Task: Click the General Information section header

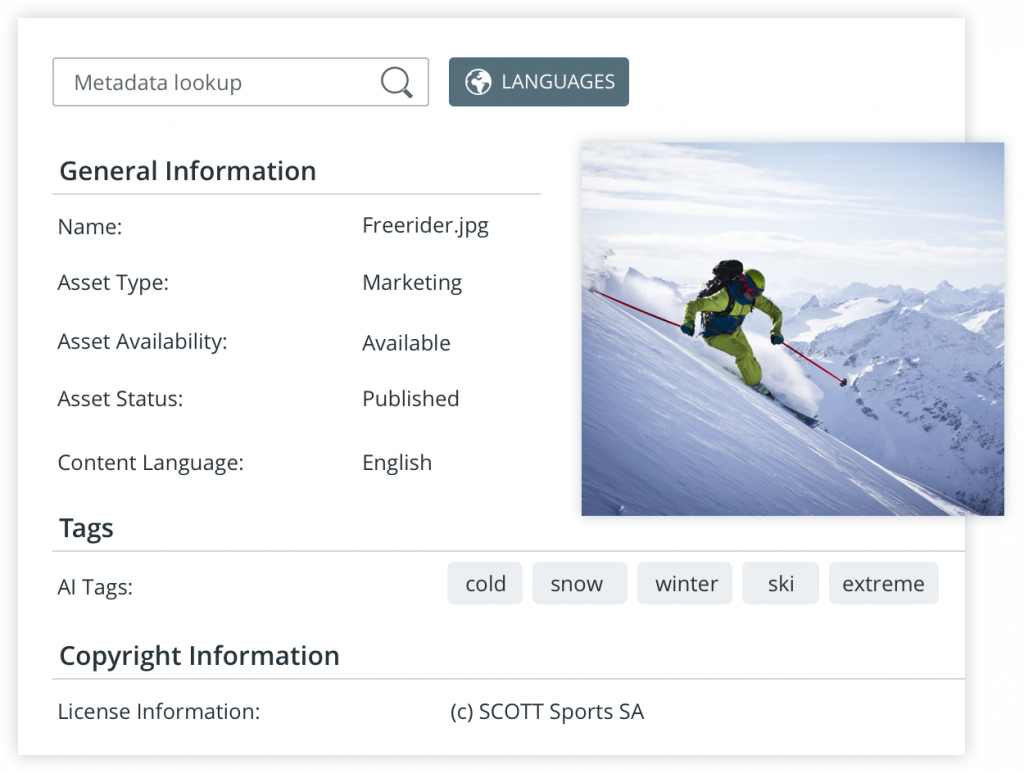Action: coord(188,171)
